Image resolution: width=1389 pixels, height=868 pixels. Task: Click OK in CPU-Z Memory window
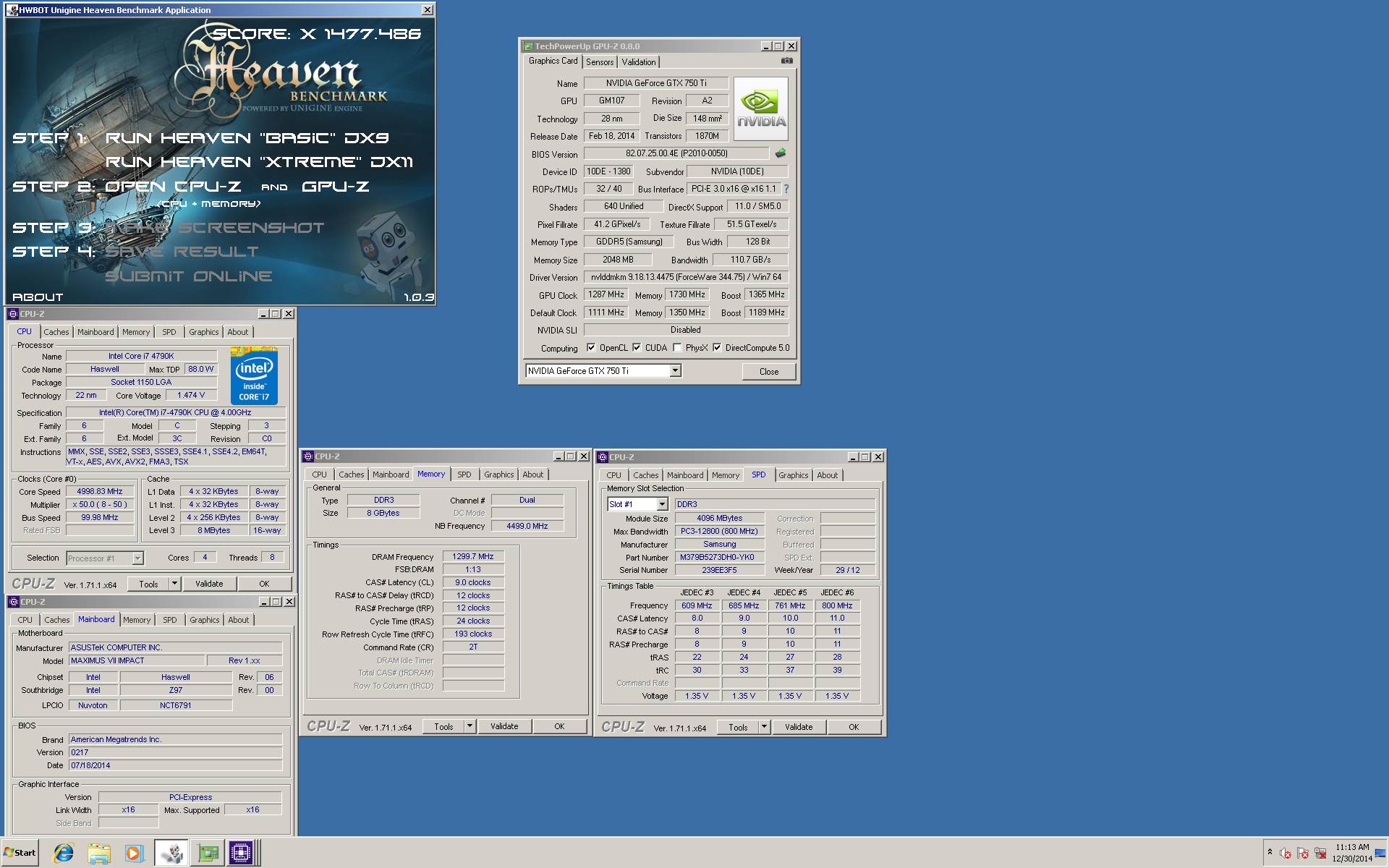tap(559, 726)
